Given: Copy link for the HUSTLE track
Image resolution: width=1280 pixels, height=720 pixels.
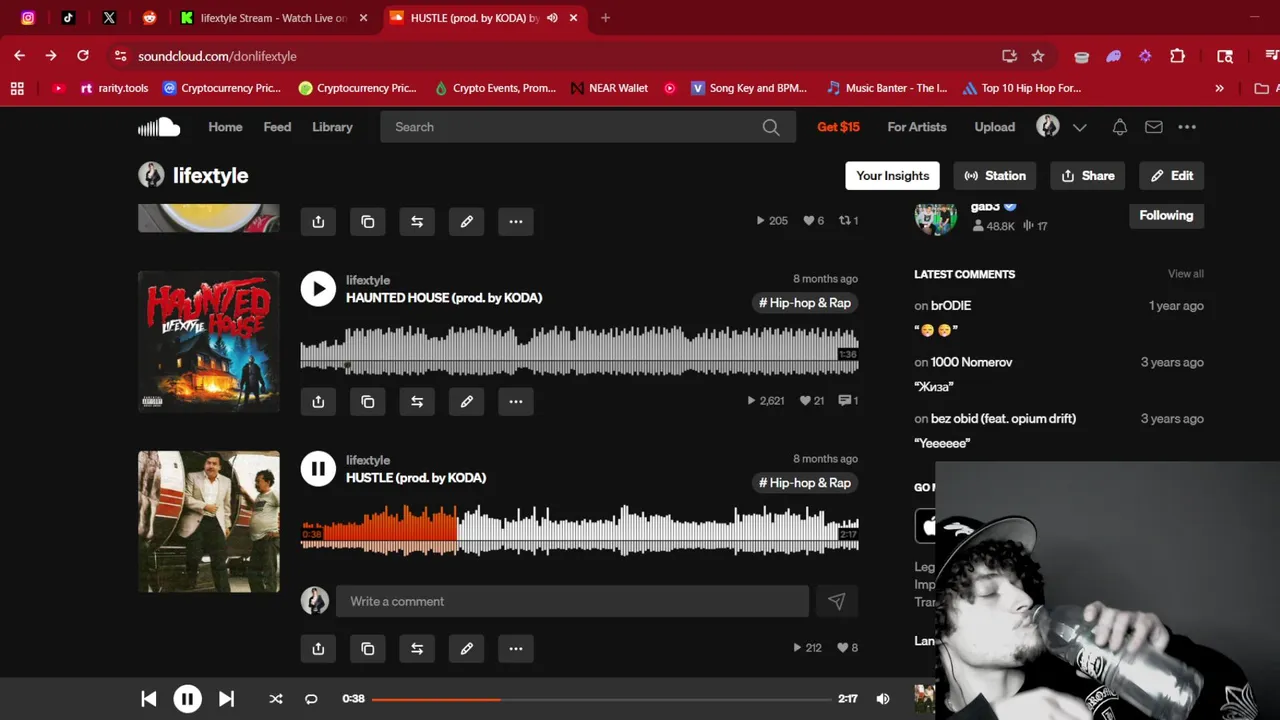Looking at the screenshot, I should [368, 648].
